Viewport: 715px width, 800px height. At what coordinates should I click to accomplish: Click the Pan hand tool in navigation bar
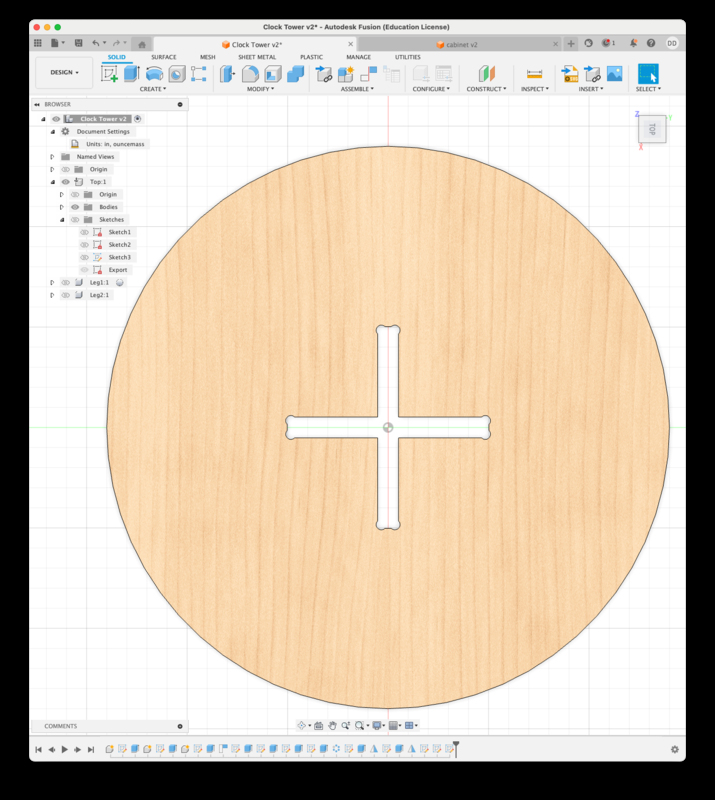[x=332, y=726]
